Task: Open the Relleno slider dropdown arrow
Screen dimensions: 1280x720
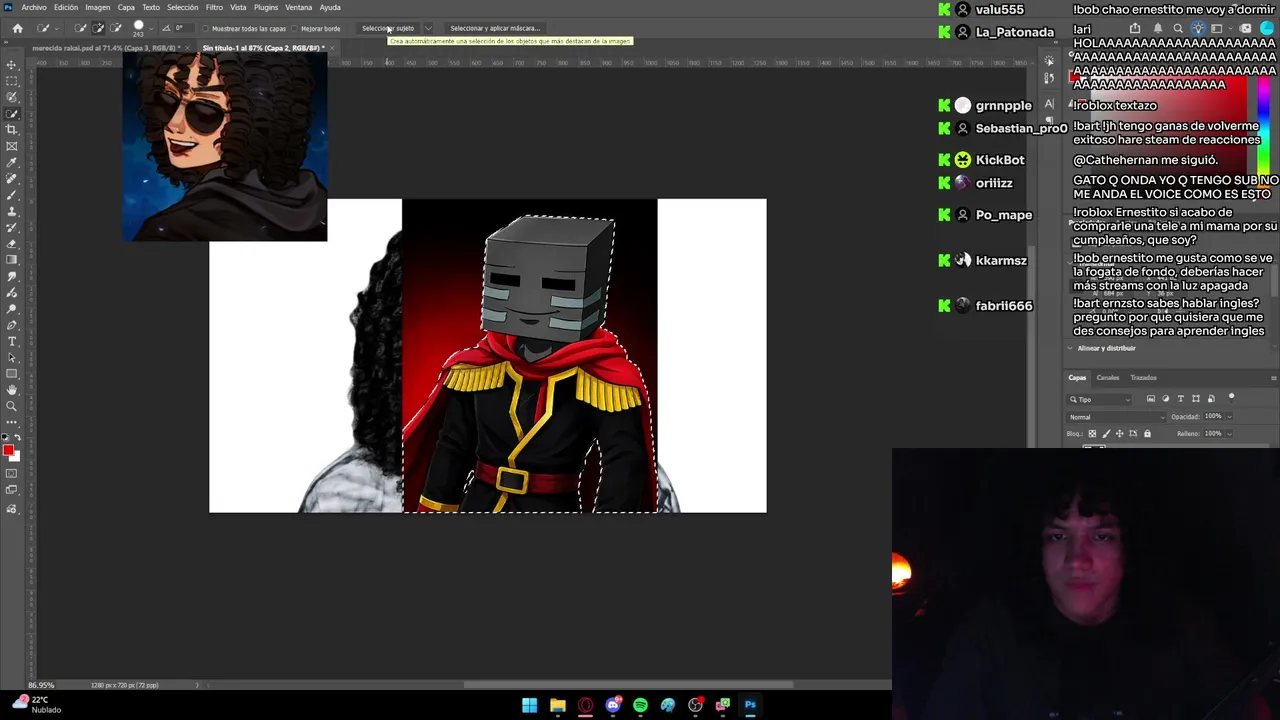Action: 1229,434
